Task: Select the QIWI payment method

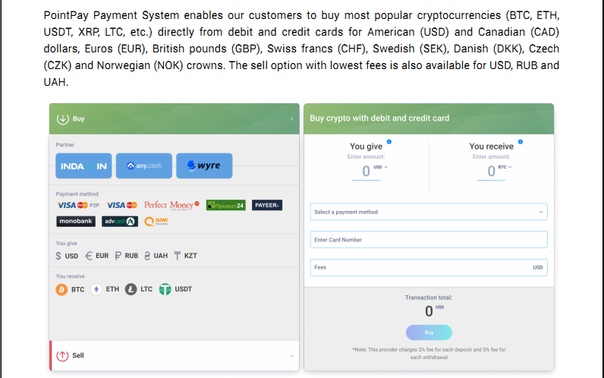Action: pos(156,221)
